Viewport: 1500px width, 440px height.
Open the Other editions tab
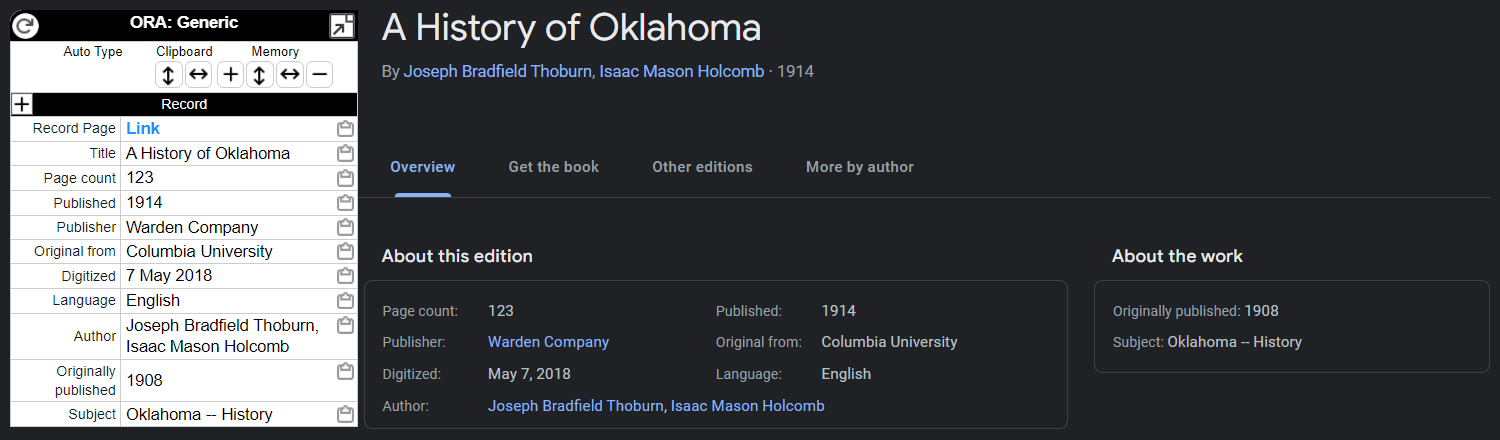pos(702,167)
